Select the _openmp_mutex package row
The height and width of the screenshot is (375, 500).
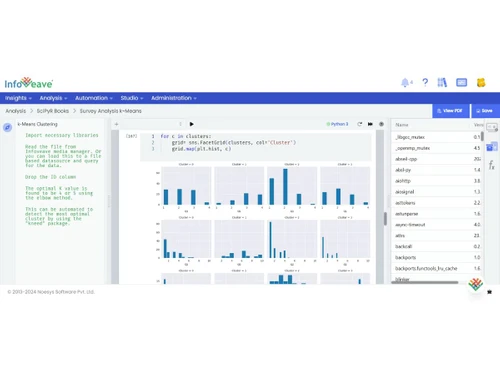click(x=437, y=148)
